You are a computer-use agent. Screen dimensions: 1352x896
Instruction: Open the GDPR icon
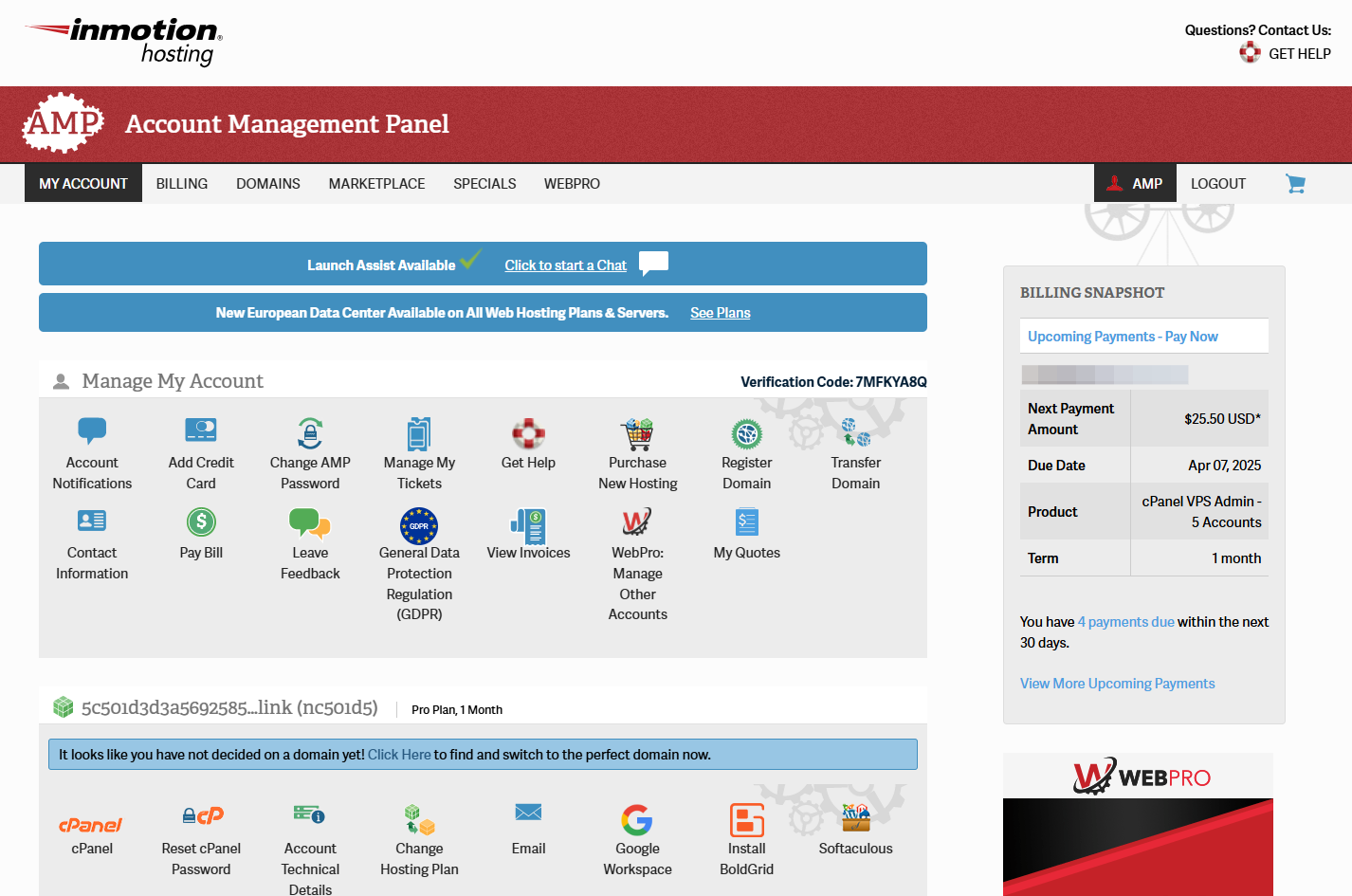(419, 525)
